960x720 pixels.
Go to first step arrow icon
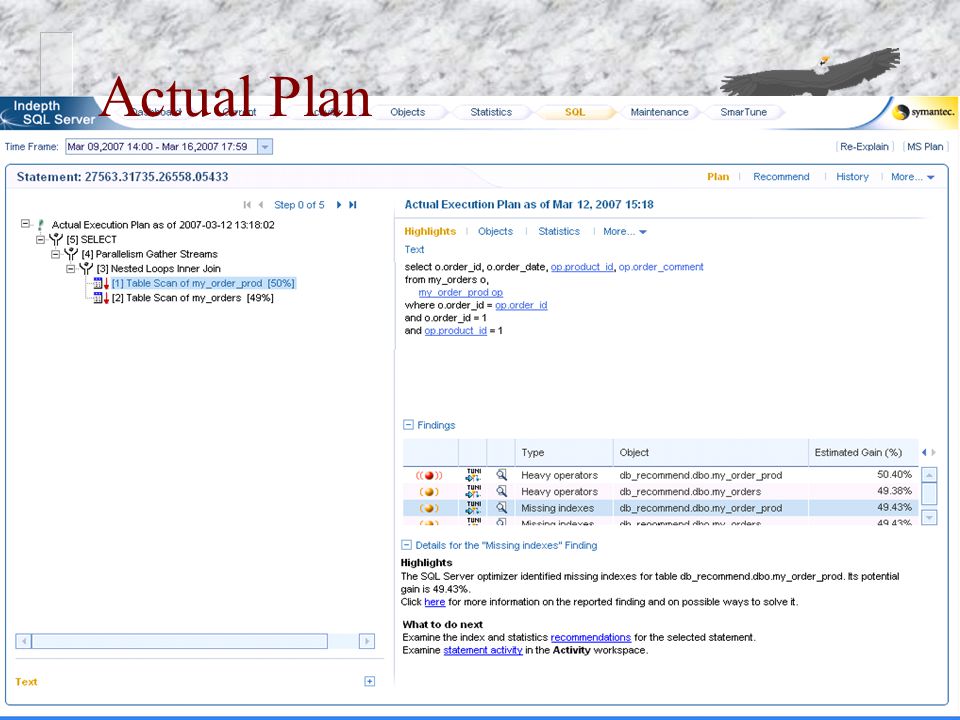pyautogui.click(x=247, y=204)
